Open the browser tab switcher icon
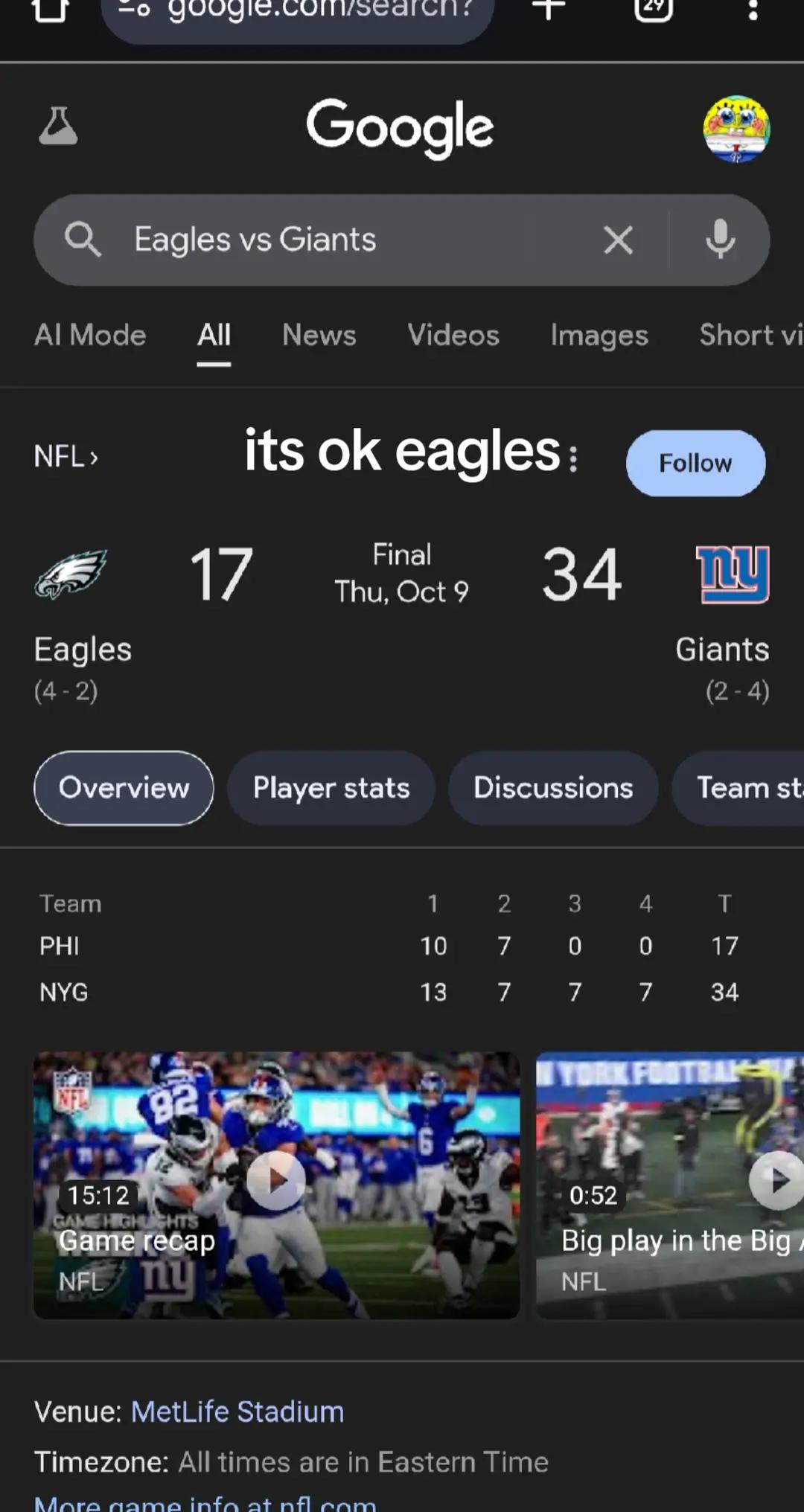The width and height of the screenshot is (804, 1512). click(x=653, y=9)
